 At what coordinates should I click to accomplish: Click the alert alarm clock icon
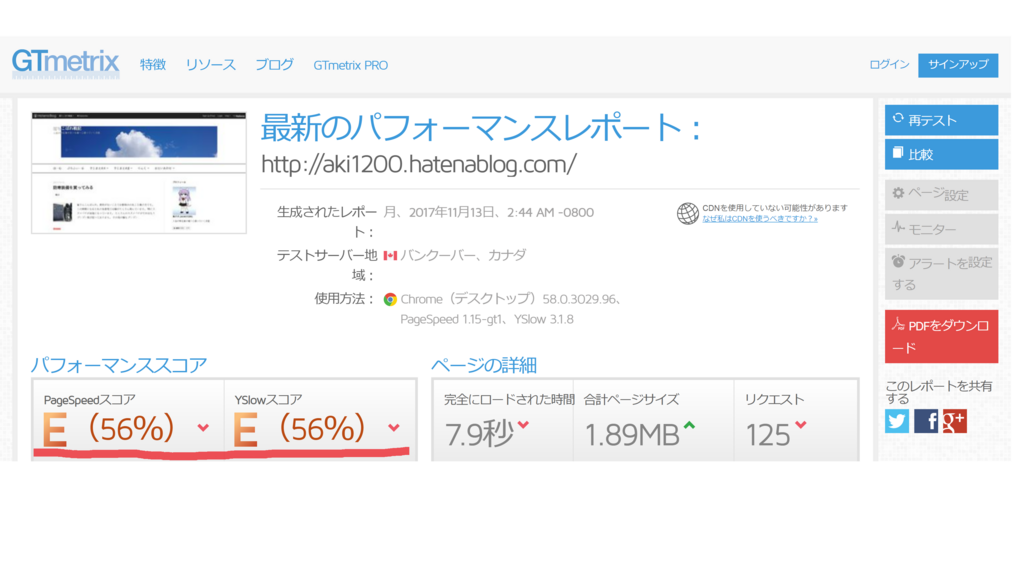coord(899,261)
